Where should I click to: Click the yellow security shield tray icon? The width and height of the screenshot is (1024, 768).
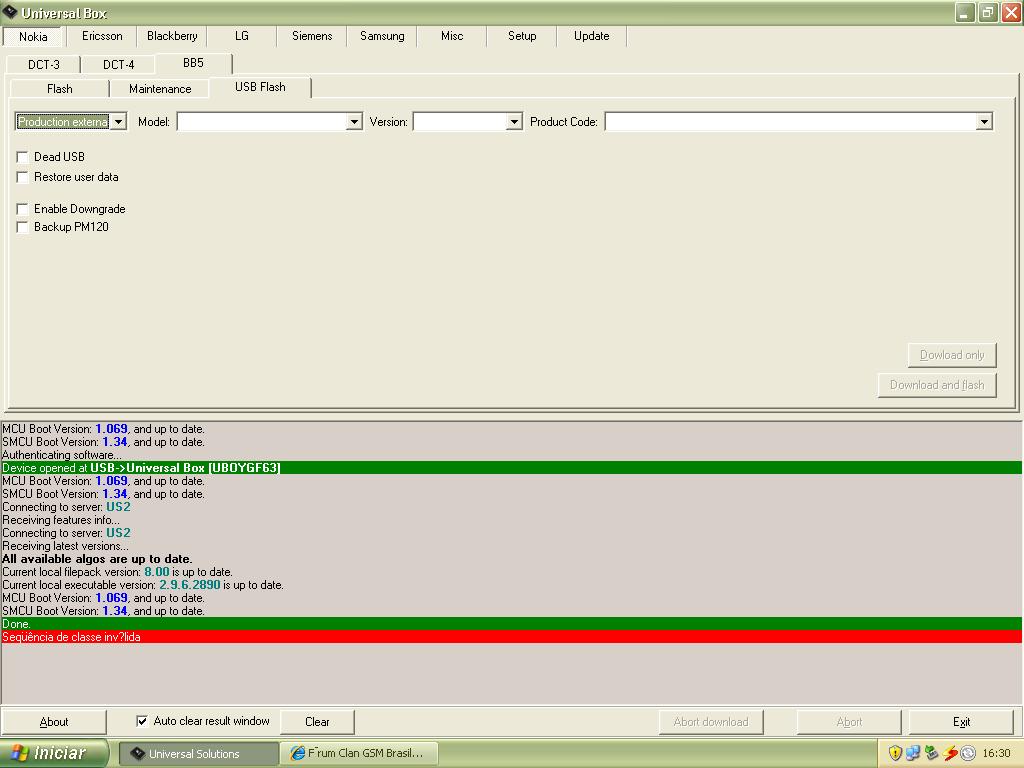895,753
